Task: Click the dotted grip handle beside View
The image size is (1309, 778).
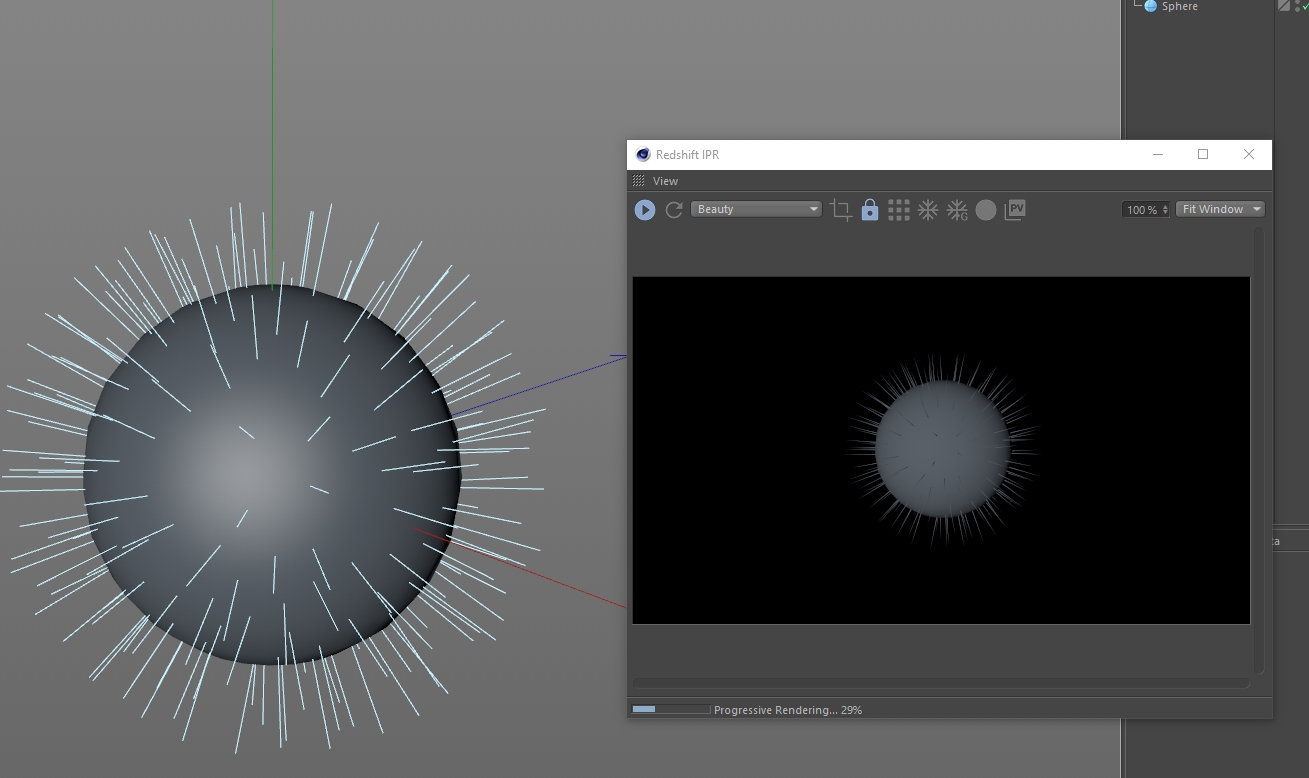Action: click(x=639, y=181)
